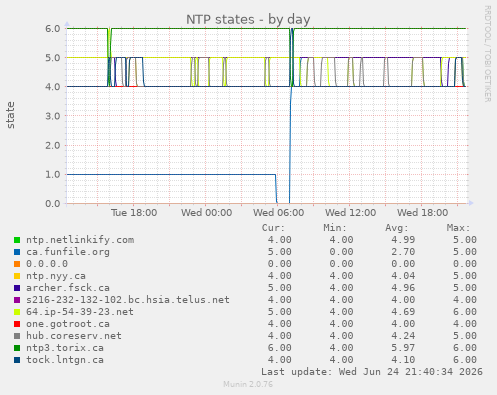
Task: Click ntp.netlinkify.com Avg value 4.99
Action: point(403,240)
